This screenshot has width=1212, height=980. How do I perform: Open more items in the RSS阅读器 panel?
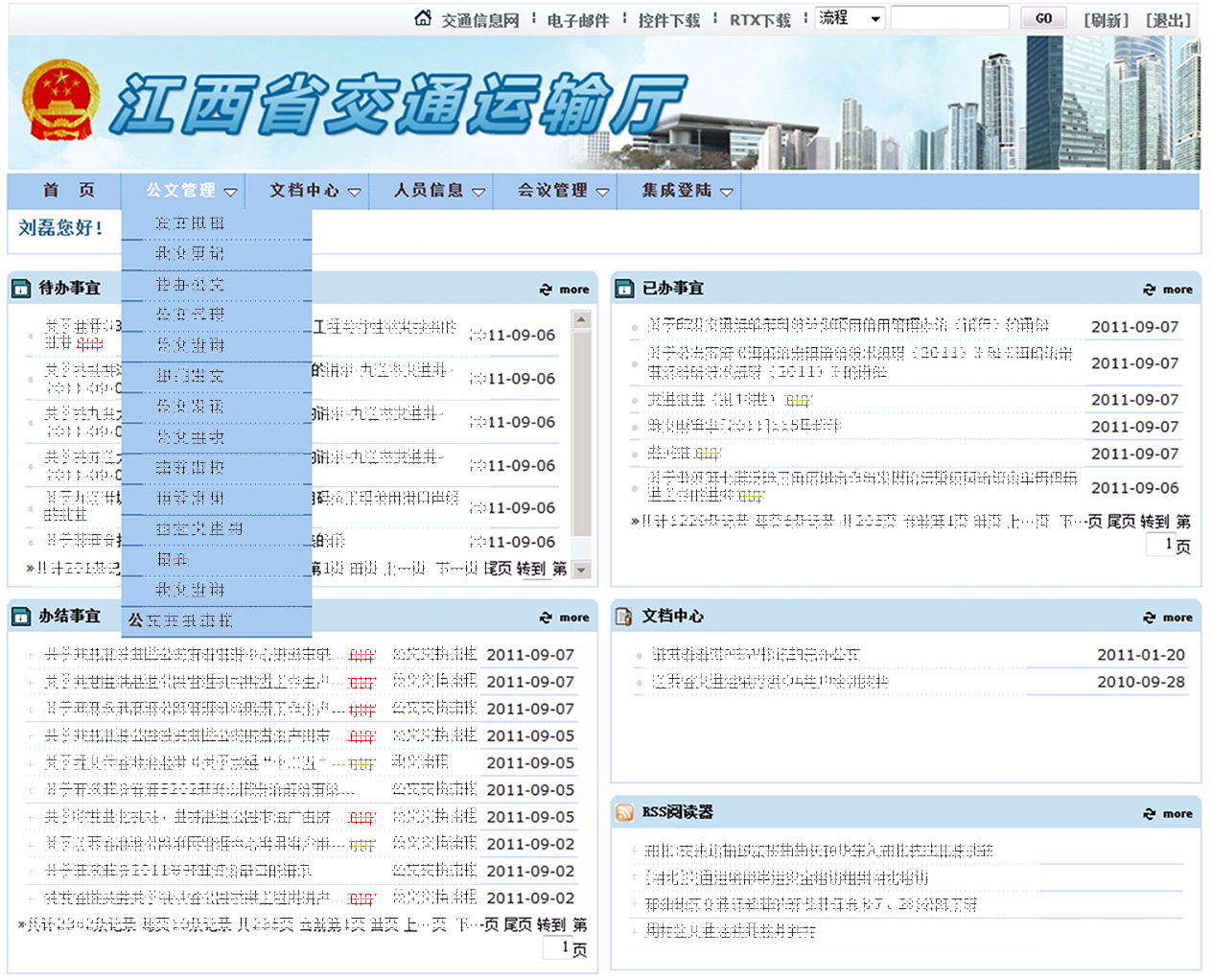click(x=1177, y=814)
